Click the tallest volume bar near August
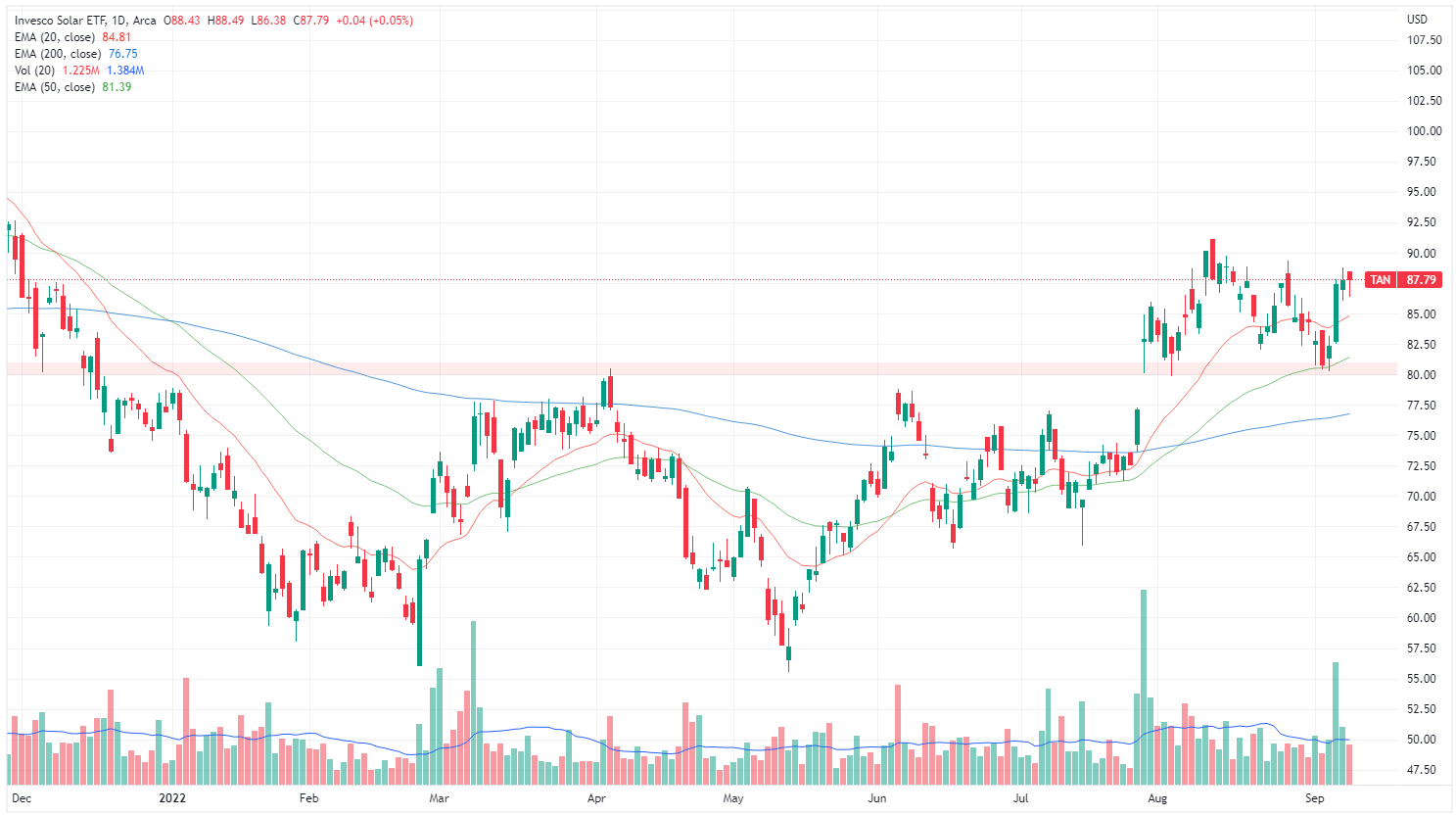 click(x=1144, y=687)
